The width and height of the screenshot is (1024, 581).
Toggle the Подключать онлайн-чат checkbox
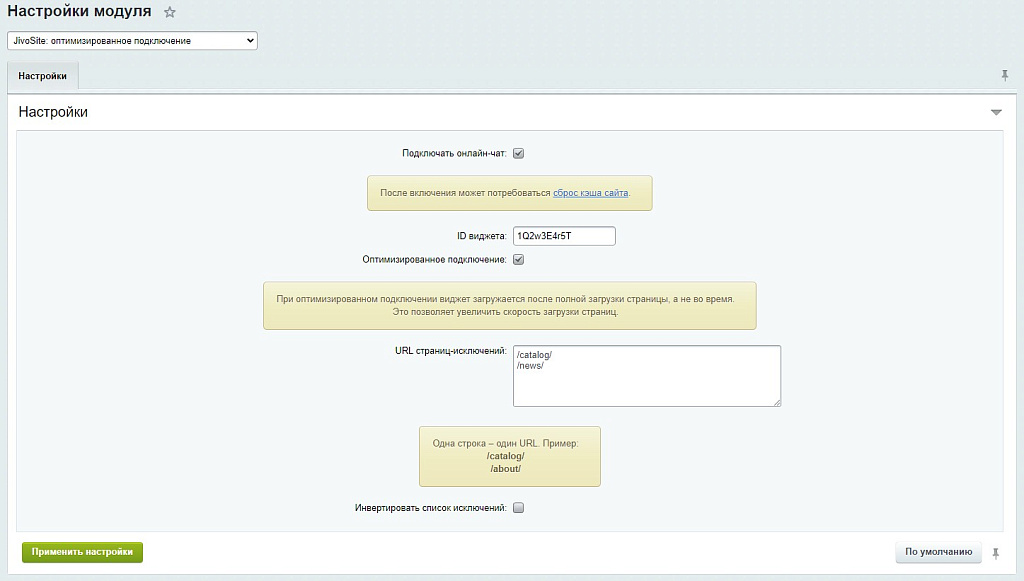tap(518, 154)
